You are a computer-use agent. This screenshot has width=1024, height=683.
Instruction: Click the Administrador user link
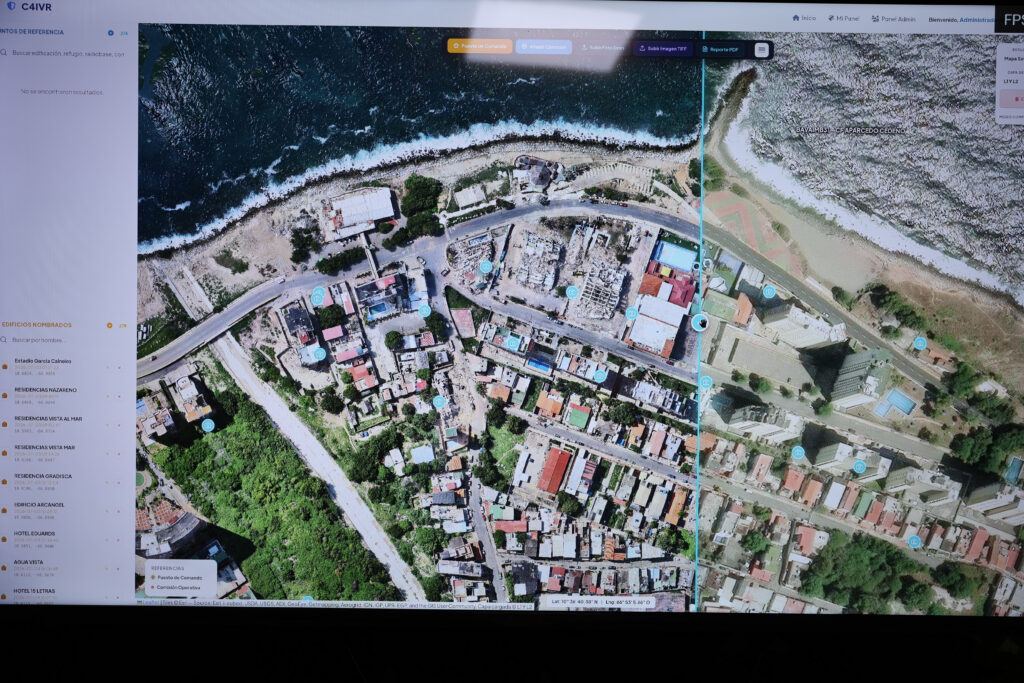pos(976,20)
